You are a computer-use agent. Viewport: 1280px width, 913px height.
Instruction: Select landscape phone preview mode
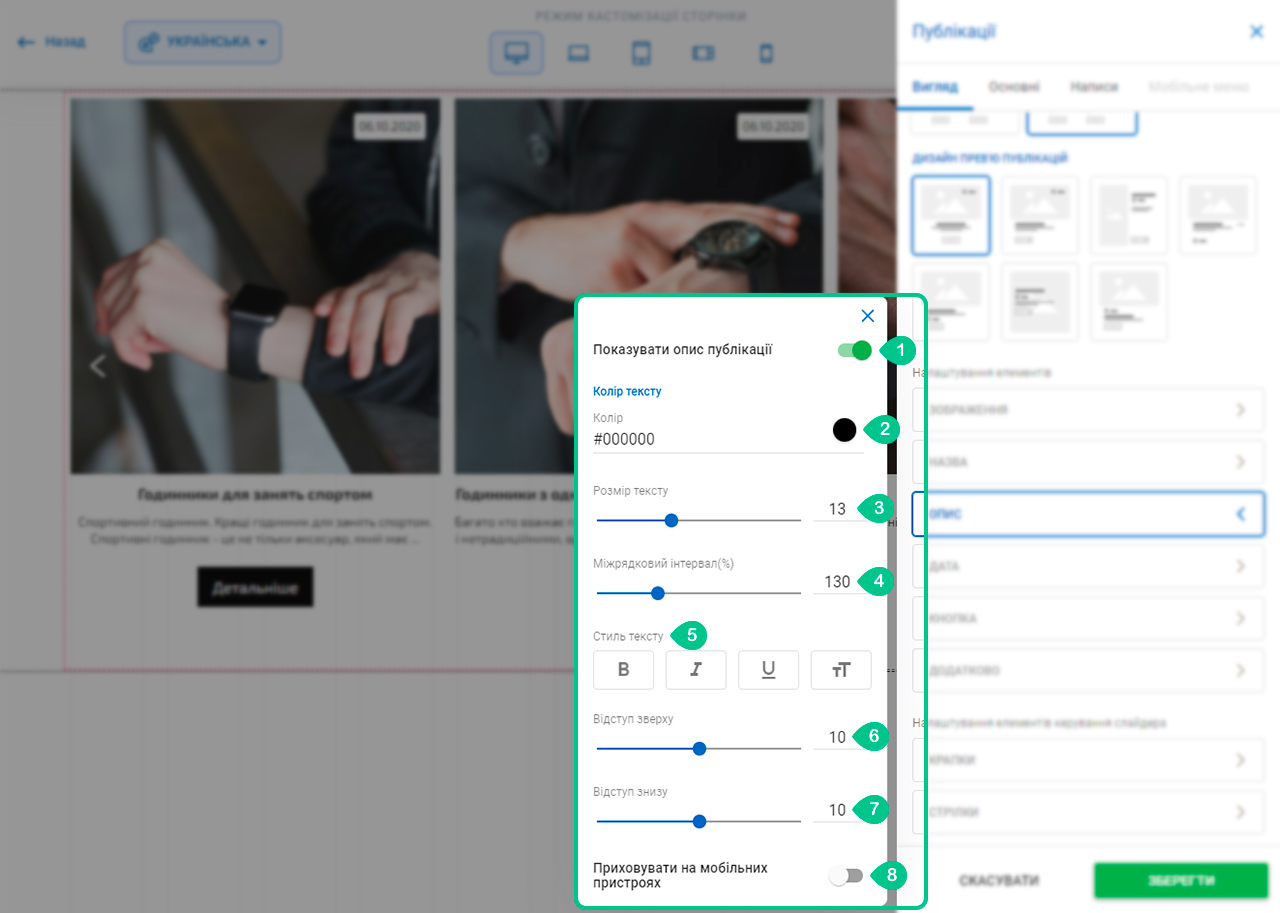click(703, 53)
